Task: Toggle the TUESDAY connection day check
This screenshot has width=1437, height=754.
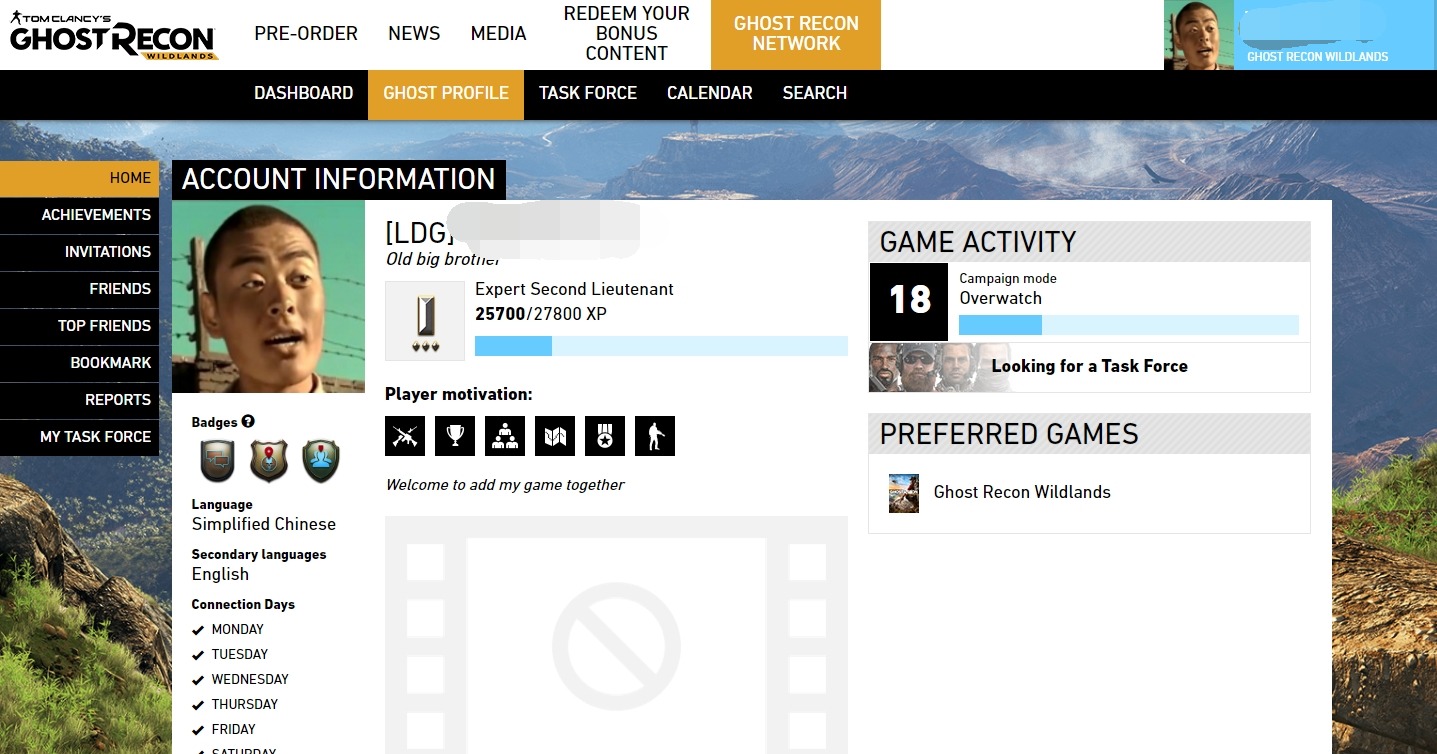Action: [198, 655]
